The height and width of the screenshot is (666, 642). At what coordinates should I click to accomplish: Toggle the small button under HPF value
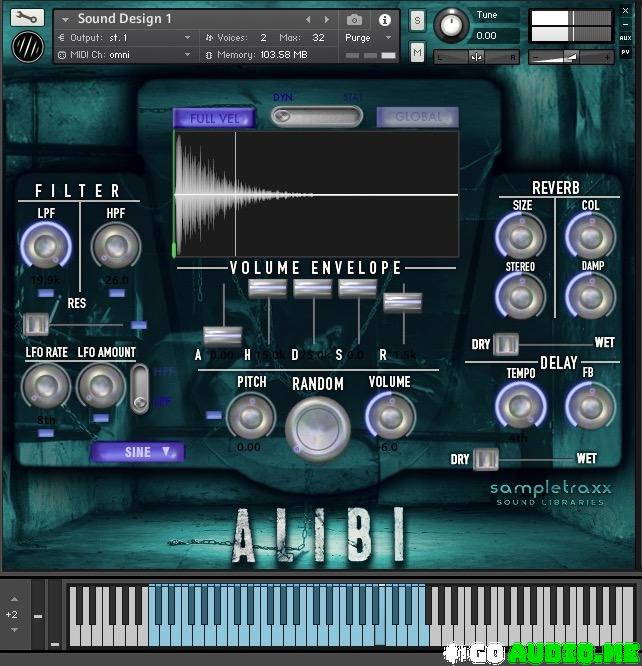click(x=116, y=293)
